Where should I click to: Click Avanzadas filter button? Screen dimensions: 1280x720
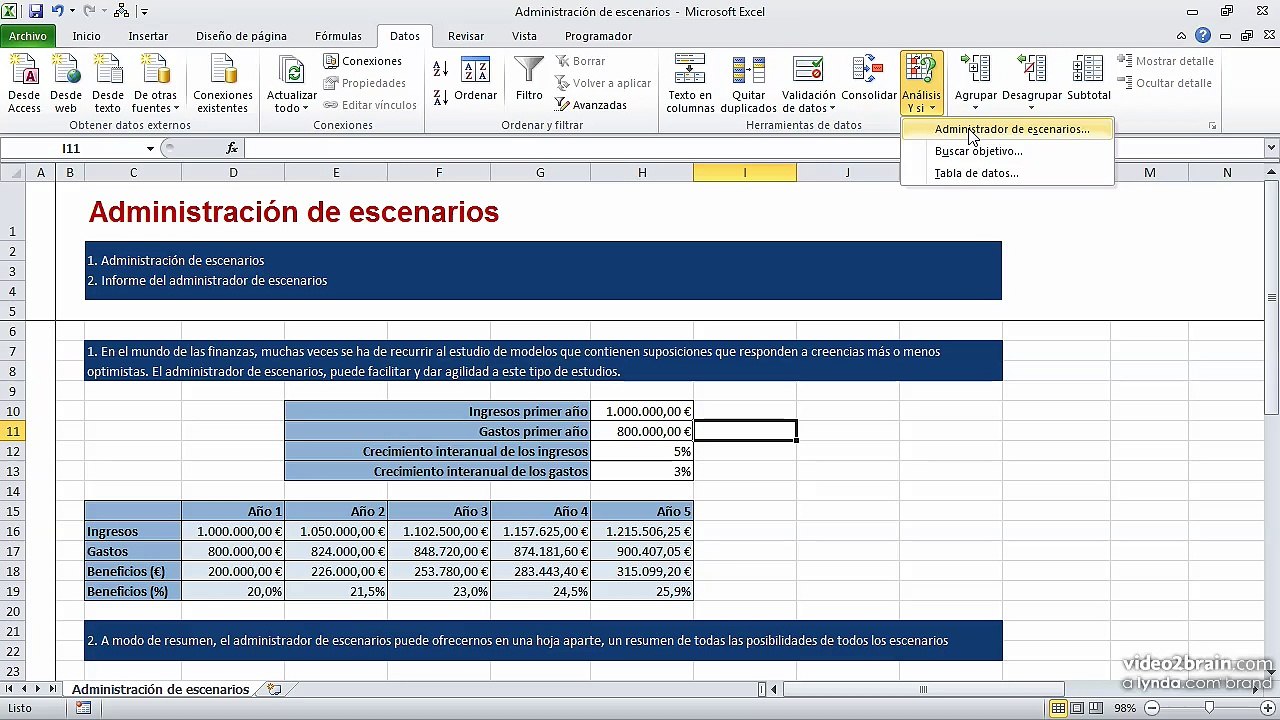point(591,105)
